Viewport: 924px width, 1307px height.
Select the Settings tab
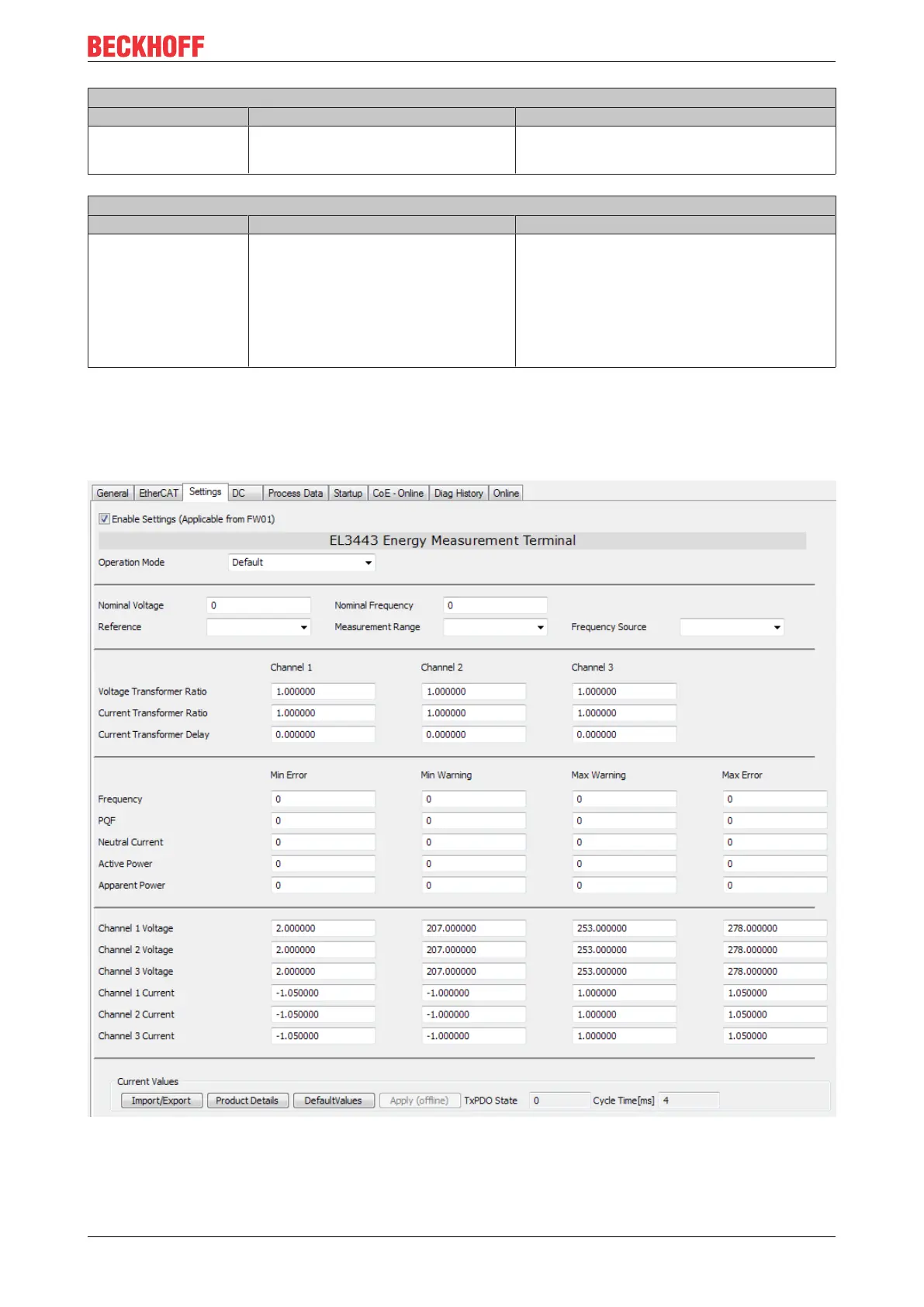pos(206,491)
